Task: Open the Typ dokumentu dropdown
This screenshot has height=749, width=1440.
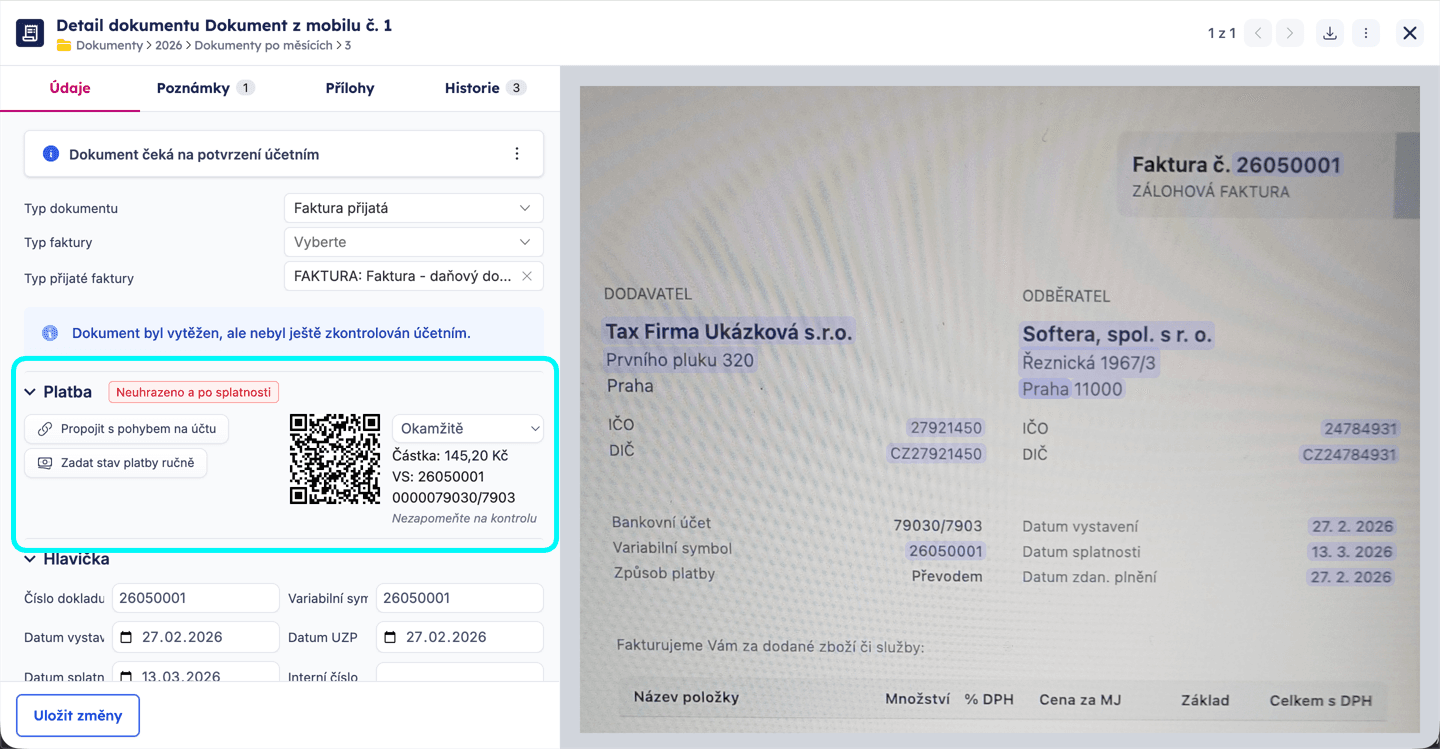Action: (413, 208)
